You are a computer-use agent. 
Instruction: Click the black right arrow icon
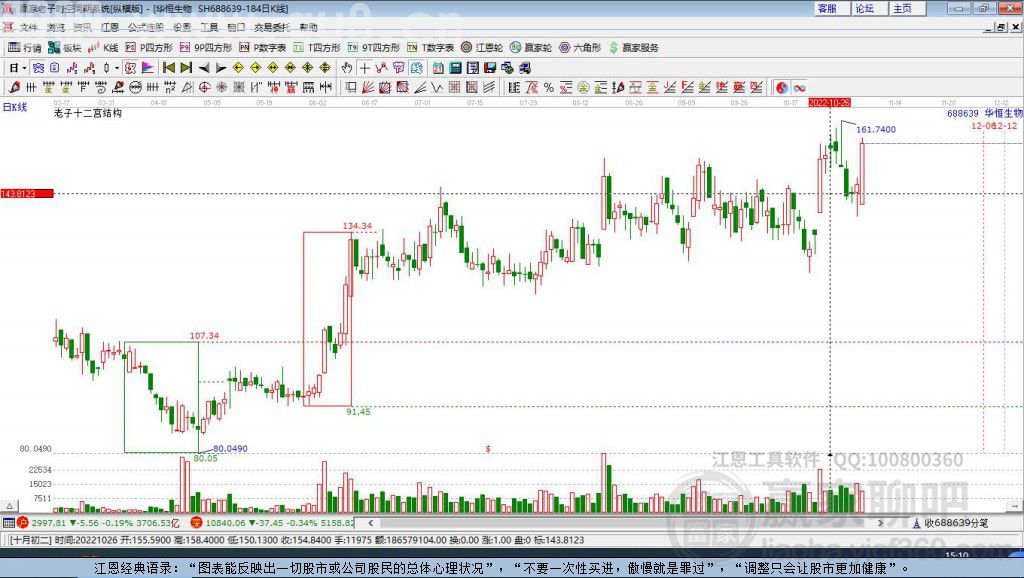pos(221,68)
